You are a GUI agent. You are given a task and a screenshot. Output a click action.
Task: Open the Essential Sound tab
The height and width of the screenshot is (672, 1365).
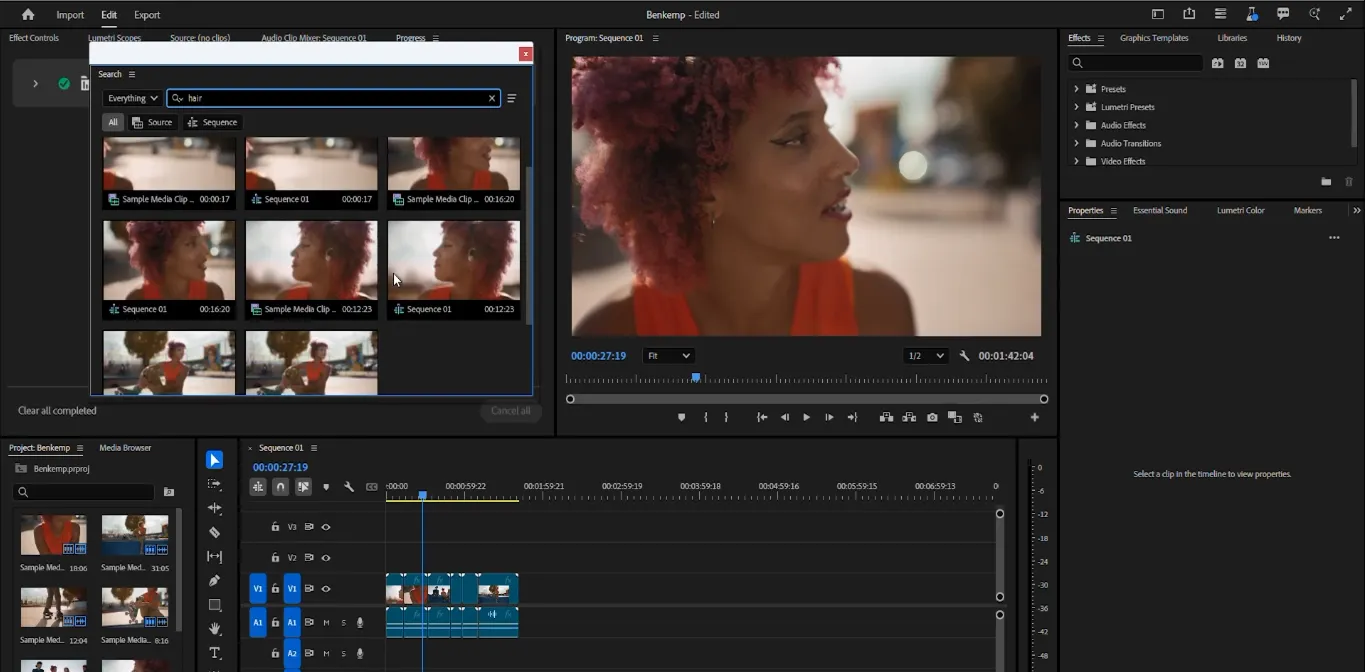click(1159, 210)
